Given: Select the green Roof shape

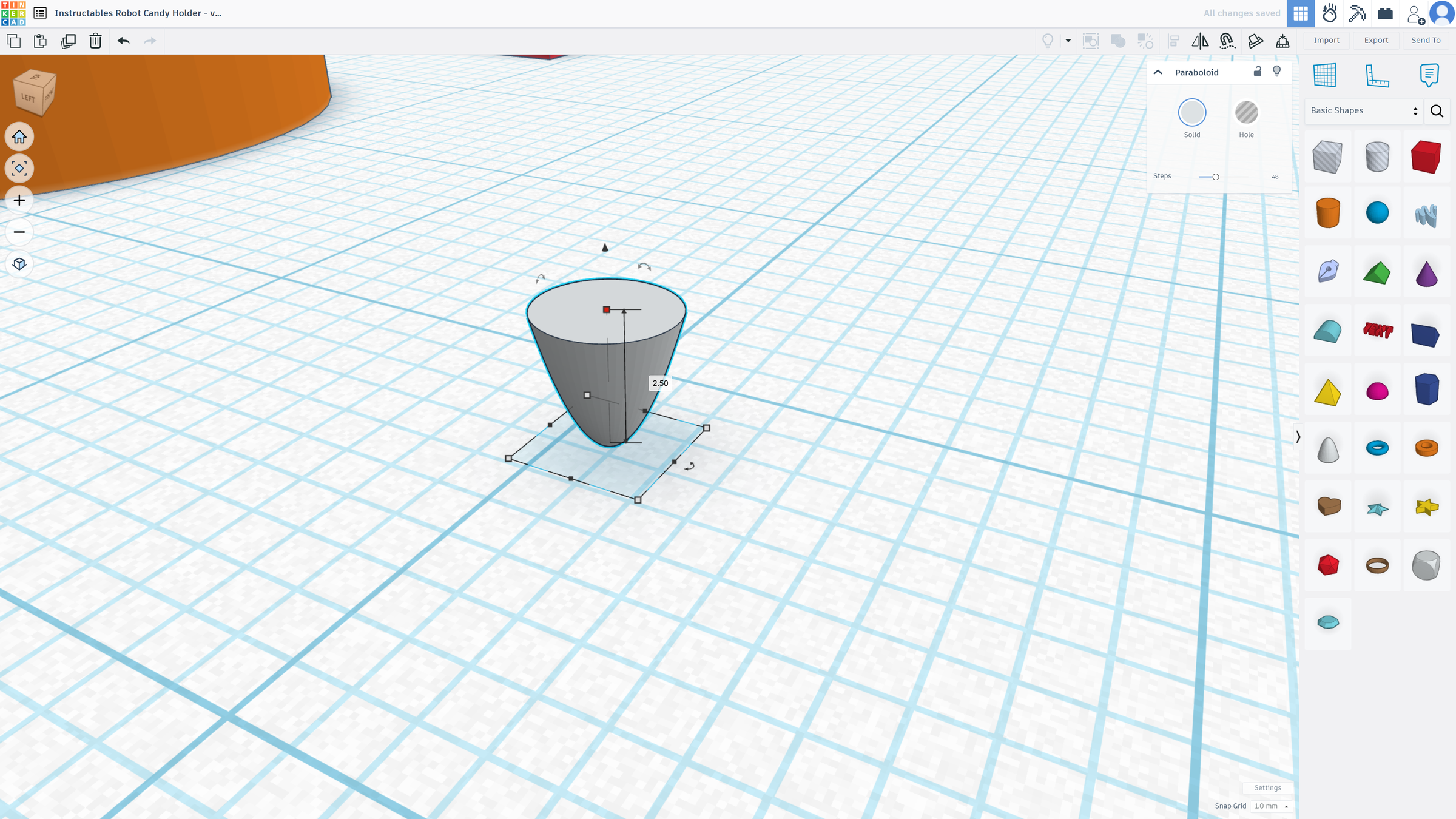Looking at the screenshot, I should coord(1377,272).
